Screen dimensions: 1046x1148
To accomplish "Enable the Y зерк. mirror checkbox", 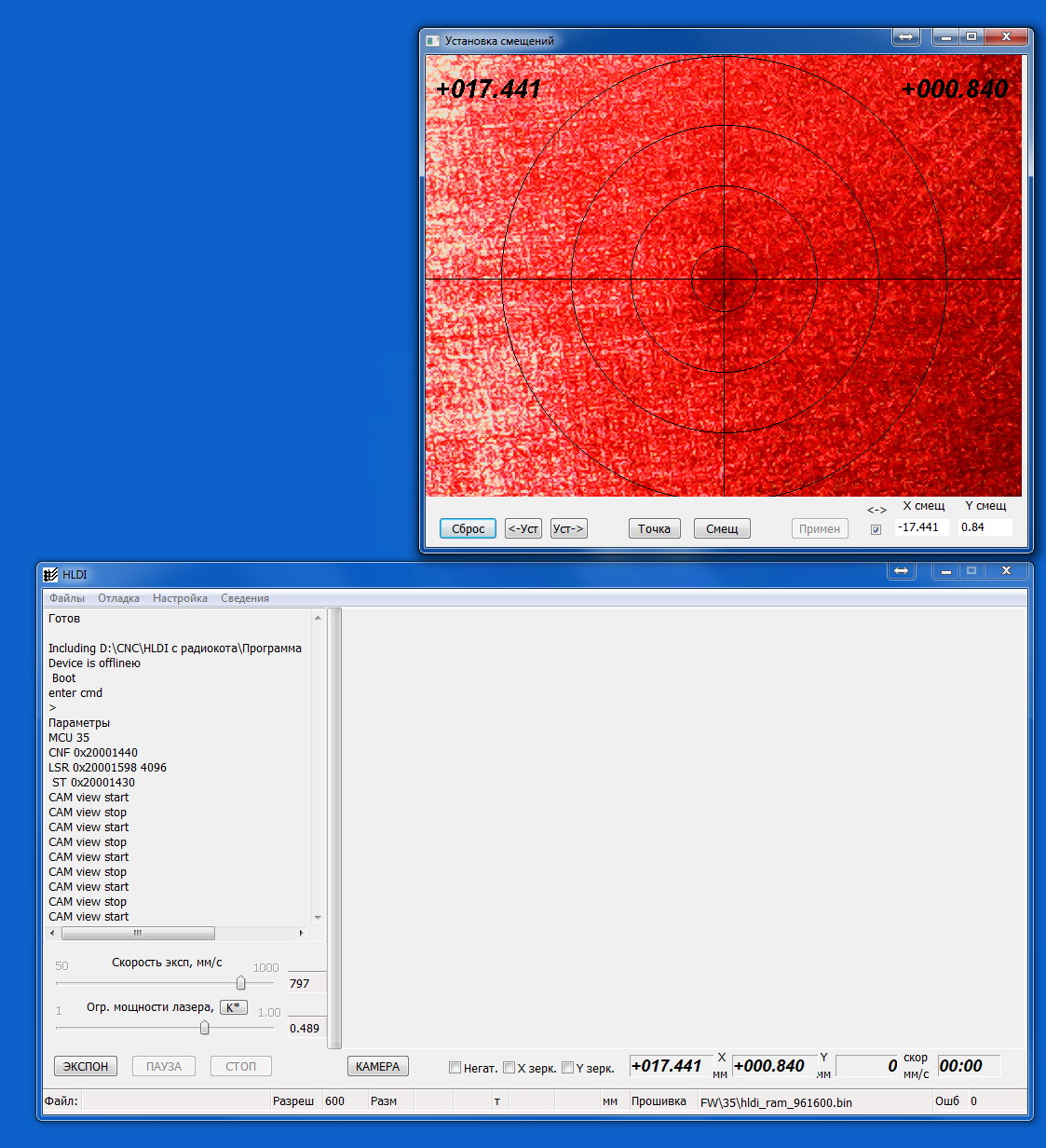I will point(567,1068).
